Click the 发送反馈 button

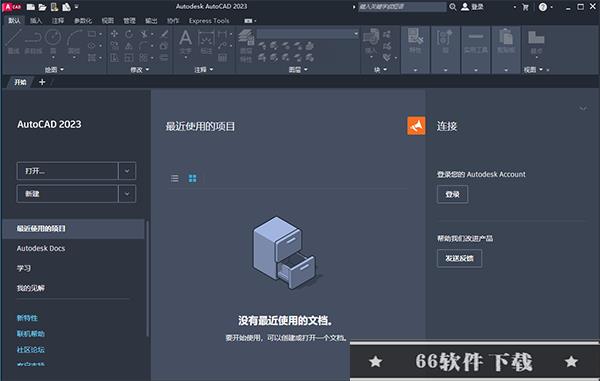point(459,259)
